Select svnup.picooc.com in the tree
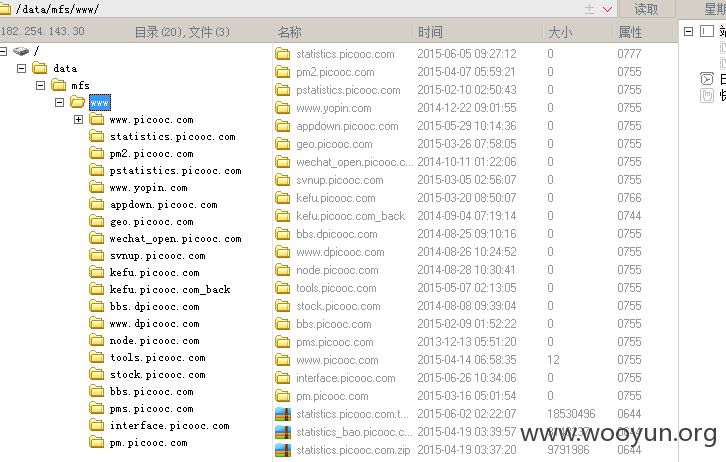Image resolution: width=726 pixels, height=462 pixels. [157, 256]
